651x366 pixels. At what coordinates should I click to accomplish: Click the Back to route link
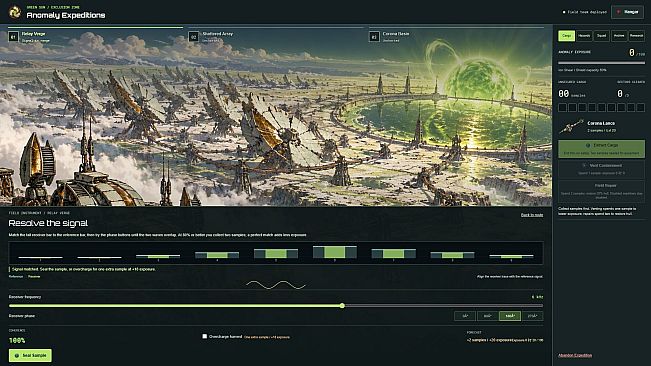pos(532,215)
